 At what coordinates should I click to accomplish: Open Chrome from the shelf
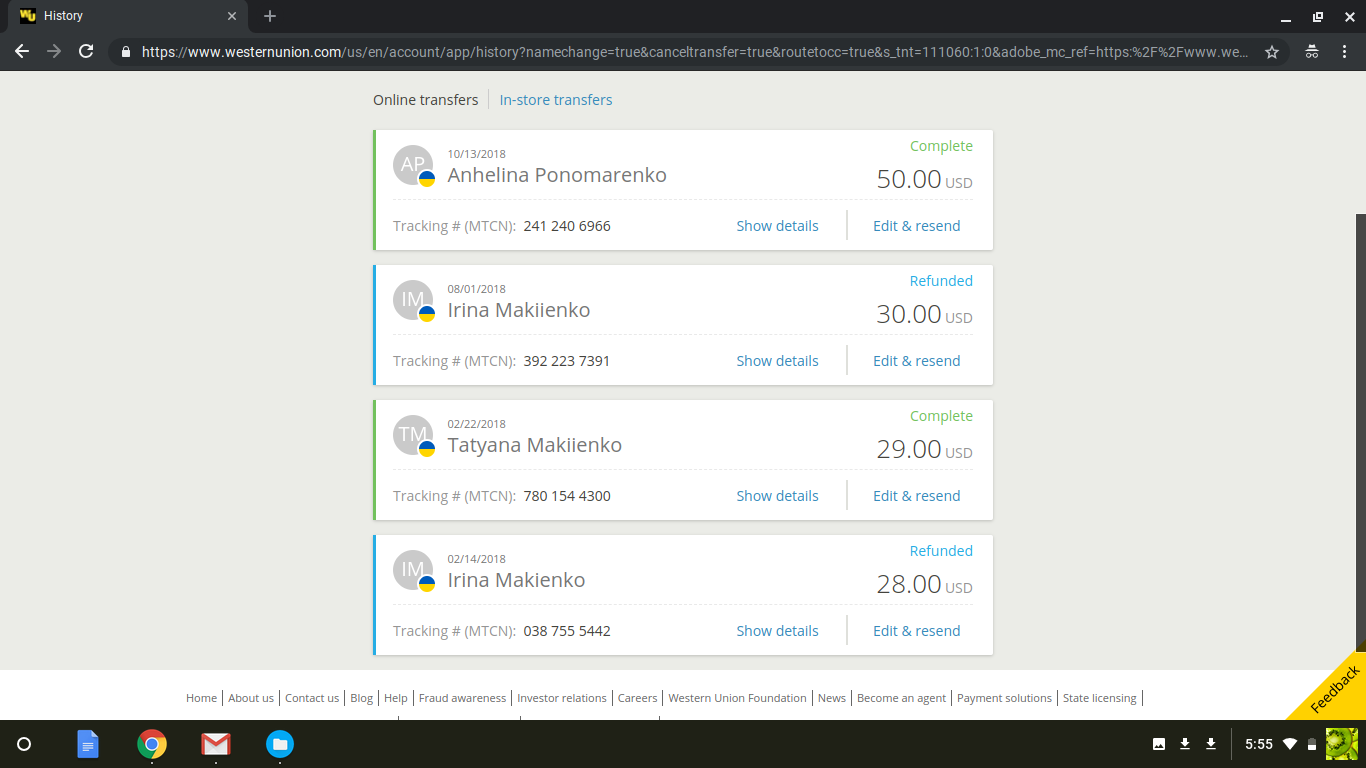coord(152,744)
